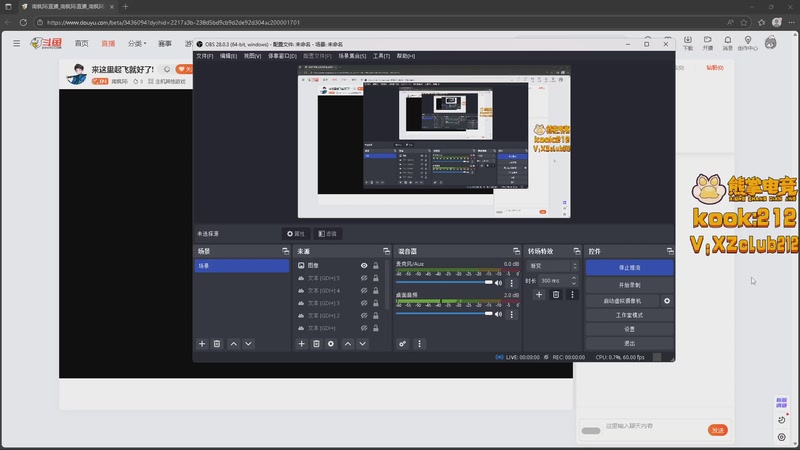Click 停止推流 stop streaming button

pos(630,267)
